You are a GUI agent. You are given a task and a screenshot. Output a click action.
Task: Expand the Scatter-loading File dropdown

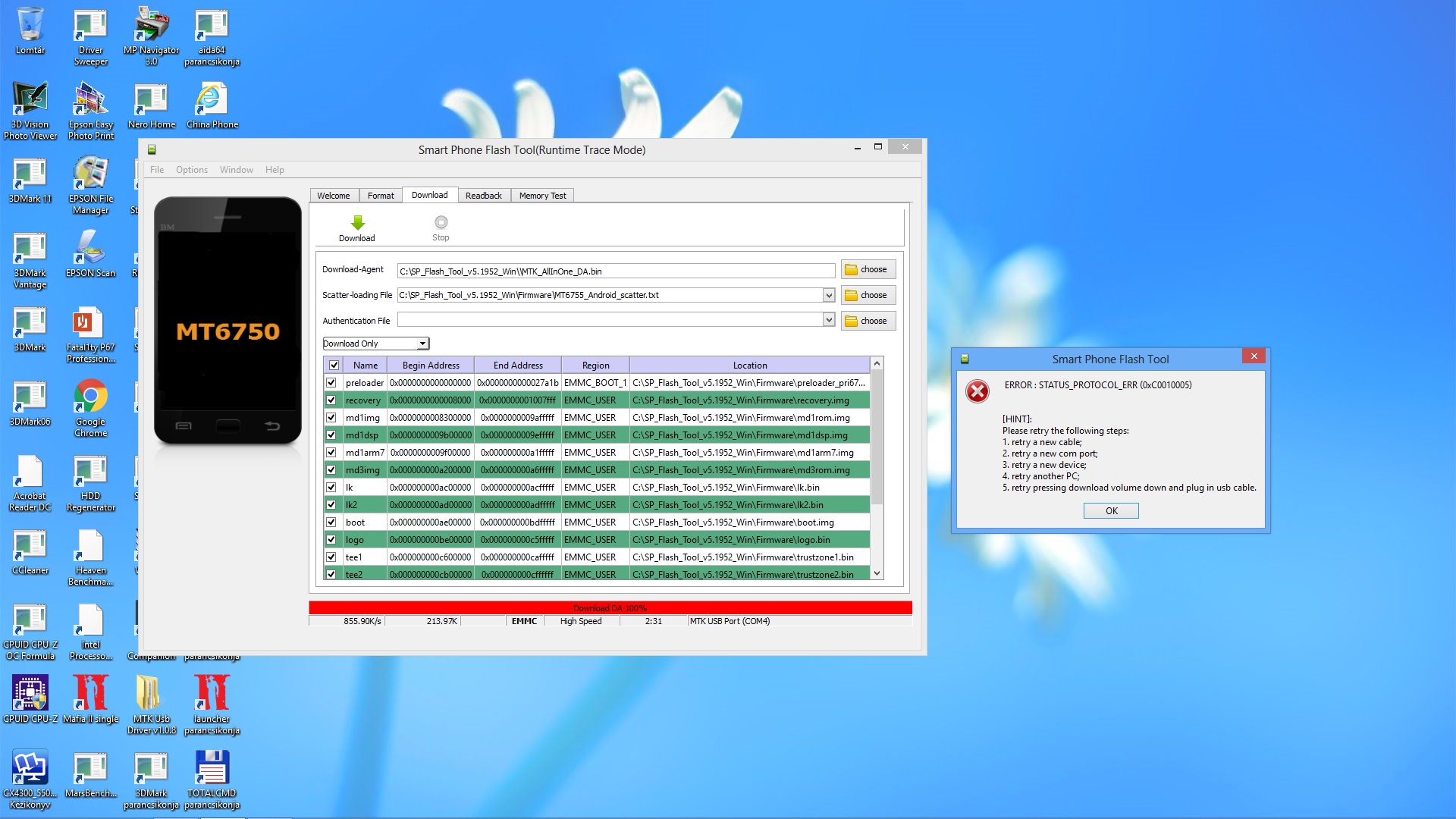[828, 296]
